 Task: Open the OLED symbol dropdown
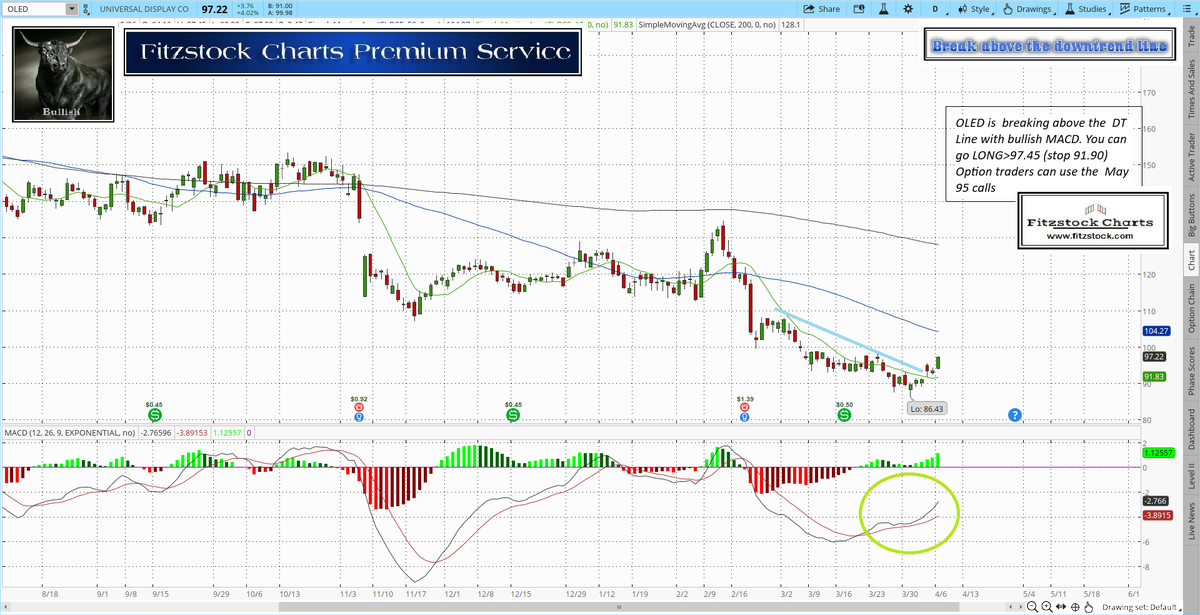[71, 9]
